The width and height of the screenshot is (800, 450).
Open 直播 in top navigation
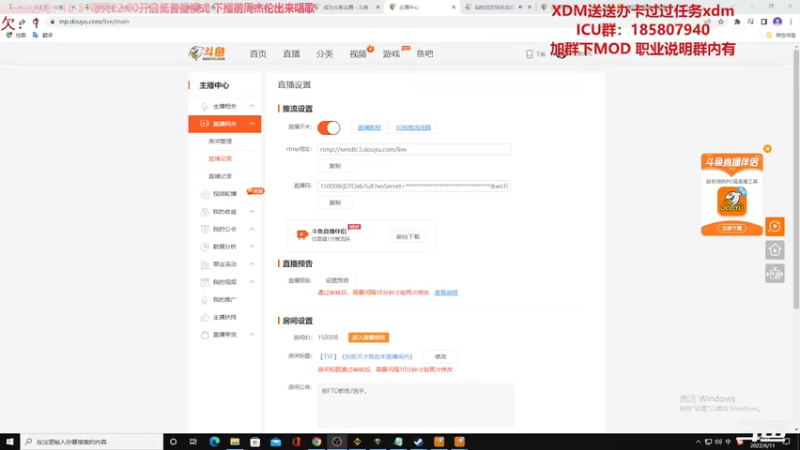(x=291, y=54)
